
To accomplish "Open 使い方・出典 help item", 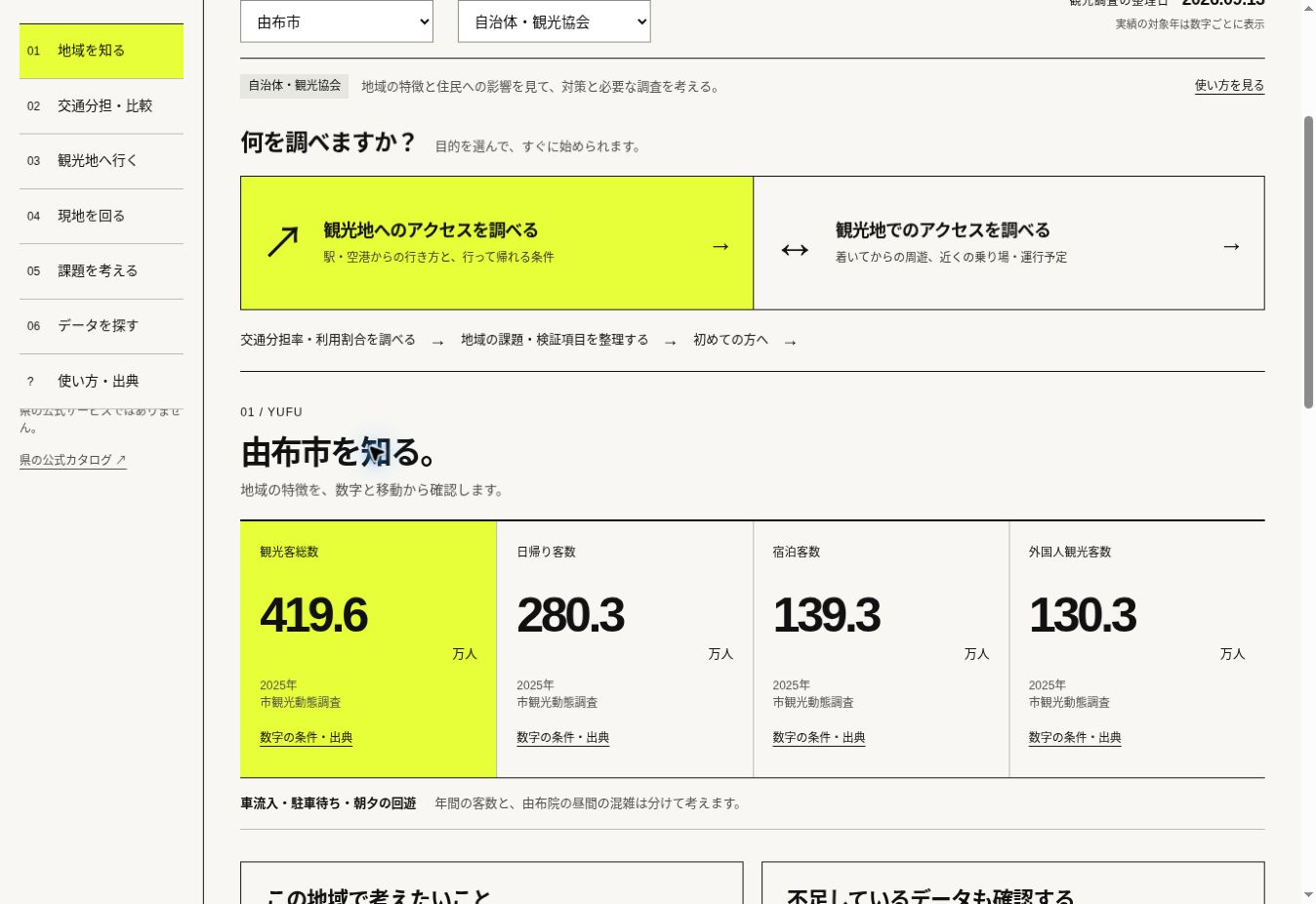I will pyautogui.click(x=102, y=382).
